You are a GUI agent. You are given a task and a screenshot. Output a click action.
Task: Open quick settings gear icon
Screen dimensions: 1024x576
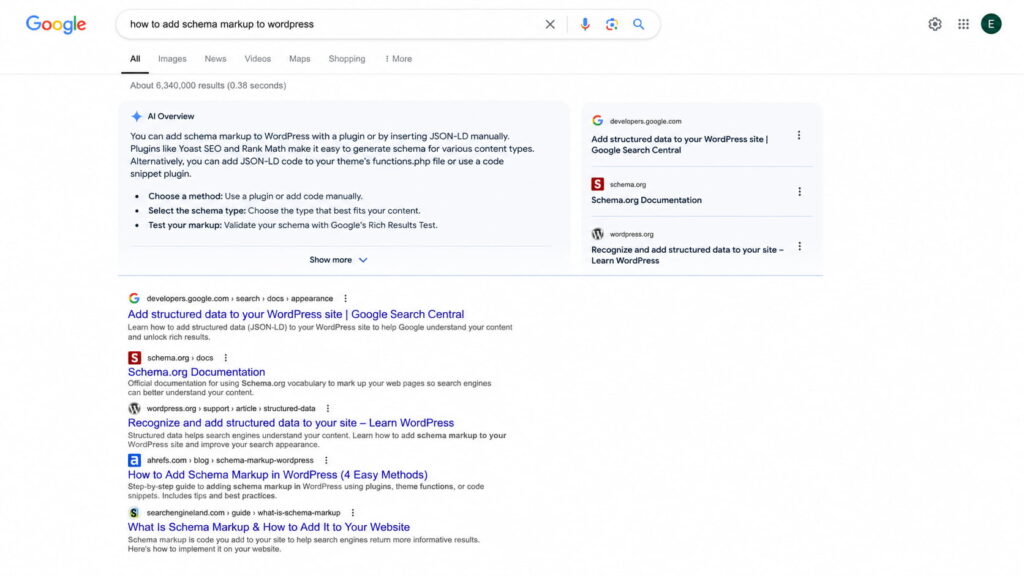click(935, 24)
